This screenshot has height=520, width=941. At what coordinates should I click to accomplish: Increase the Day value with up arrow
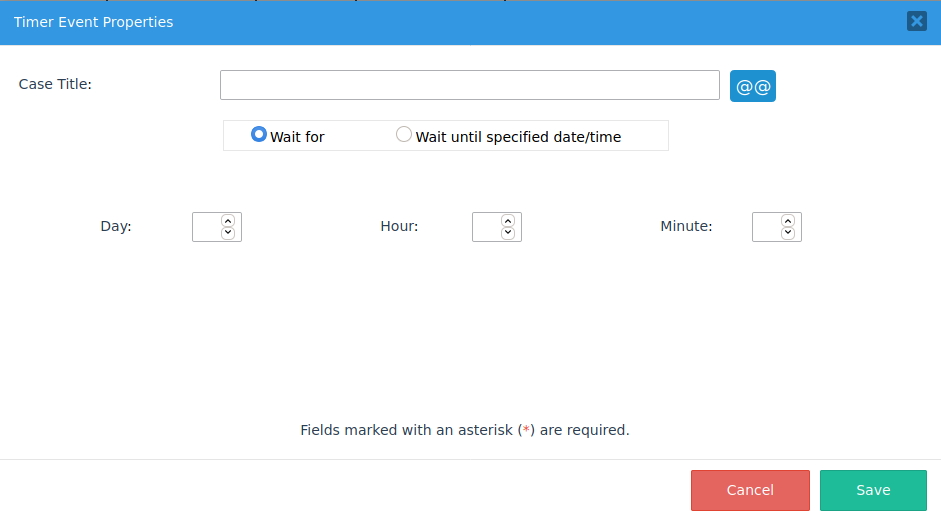(x=228, y=221)
